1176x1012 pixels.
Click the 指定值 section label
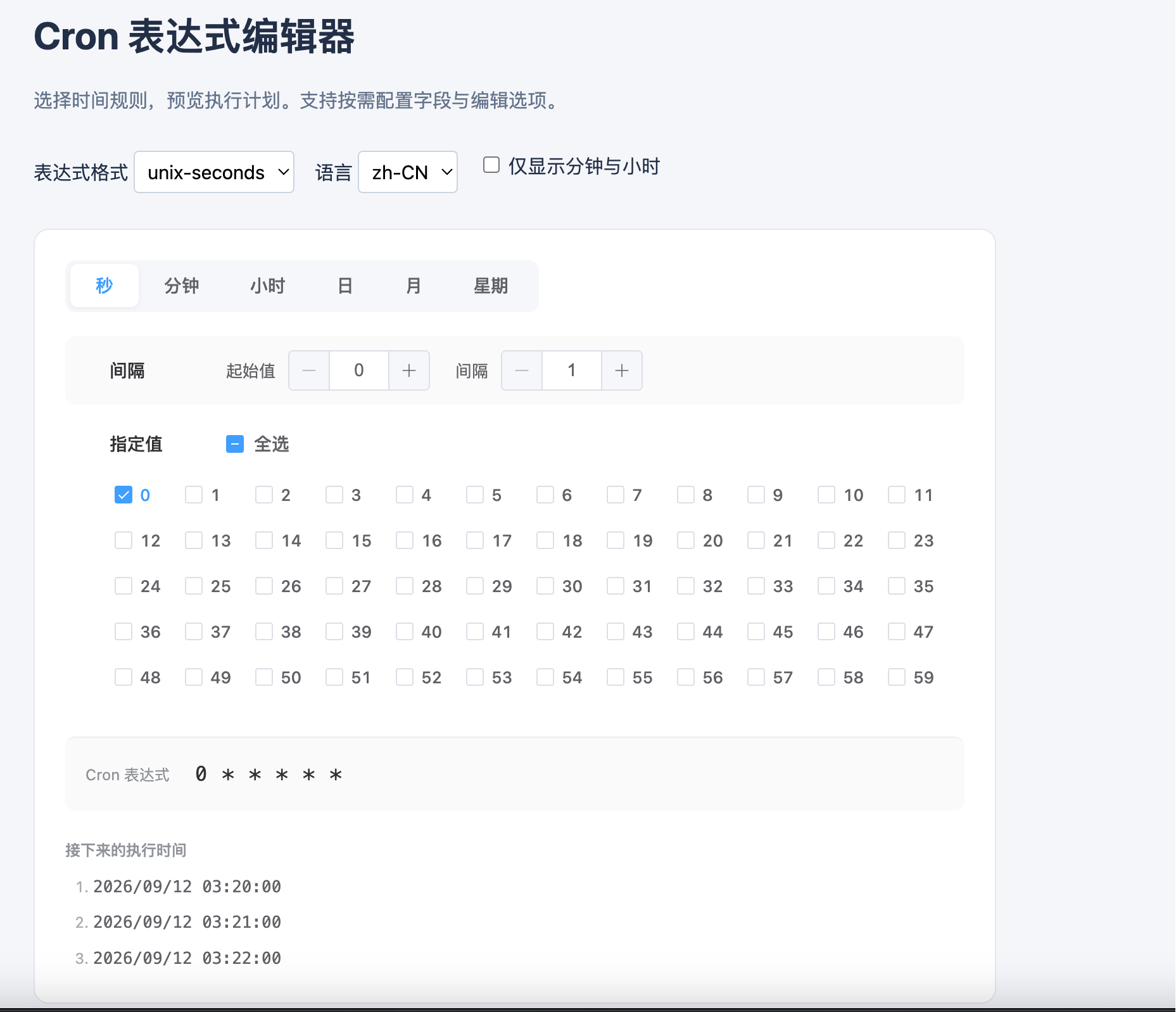[x=136, y=444]
